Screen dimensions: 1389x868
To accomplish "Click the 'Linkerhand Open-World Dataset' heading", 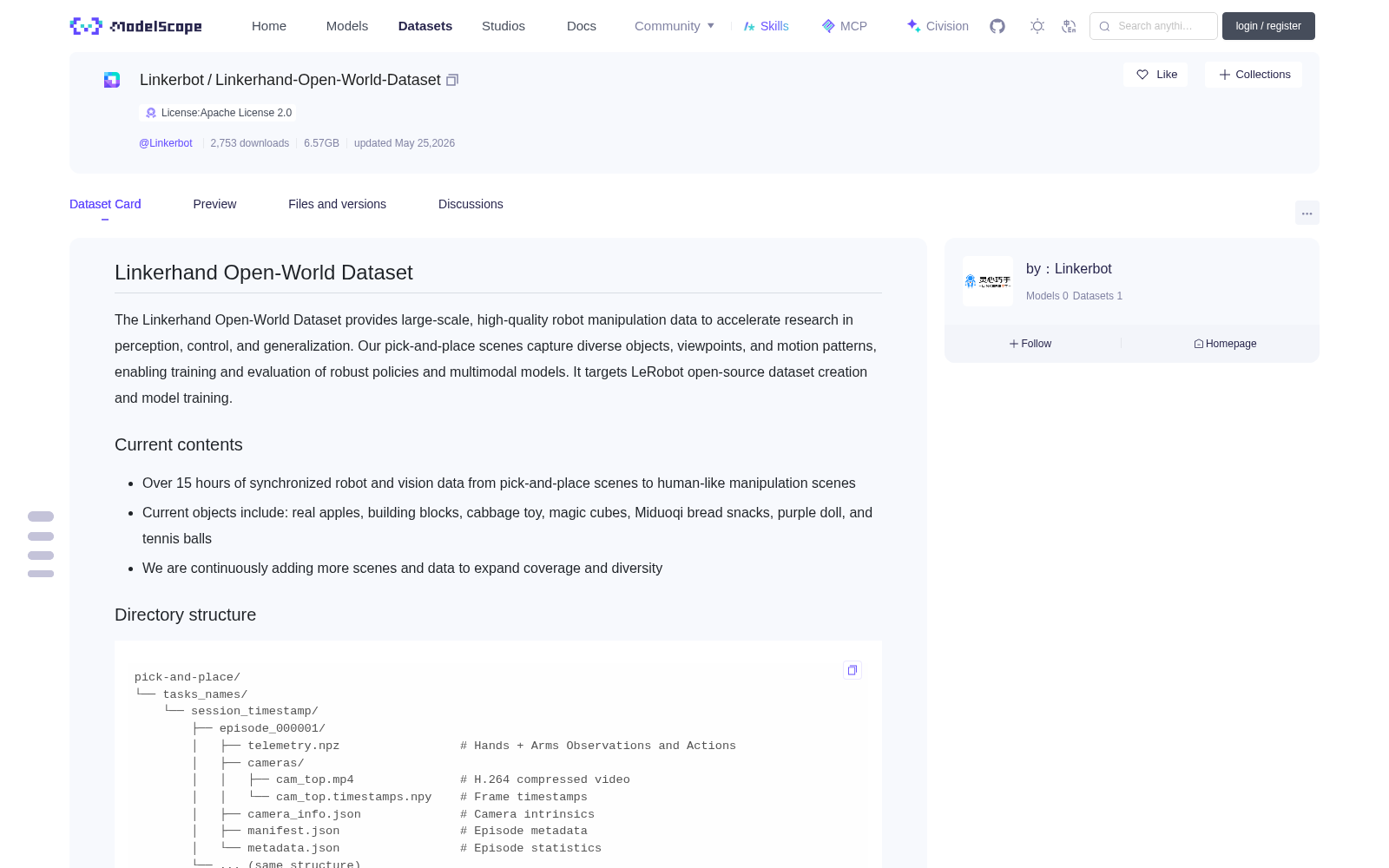I will tap(264, 273).
